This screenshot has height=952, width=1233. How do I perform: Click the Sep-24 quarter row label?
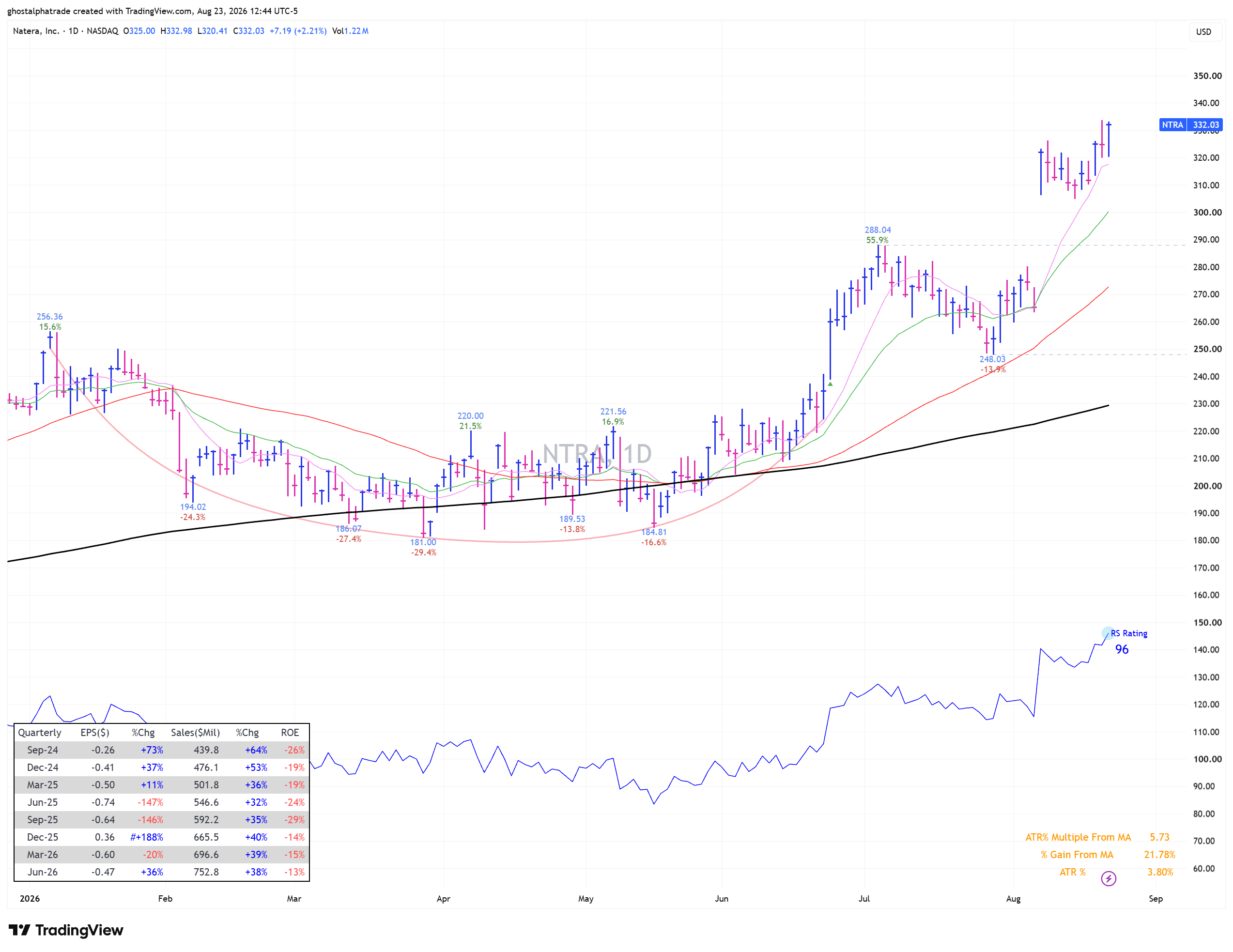pyautogui.click(x=42, y=751)
